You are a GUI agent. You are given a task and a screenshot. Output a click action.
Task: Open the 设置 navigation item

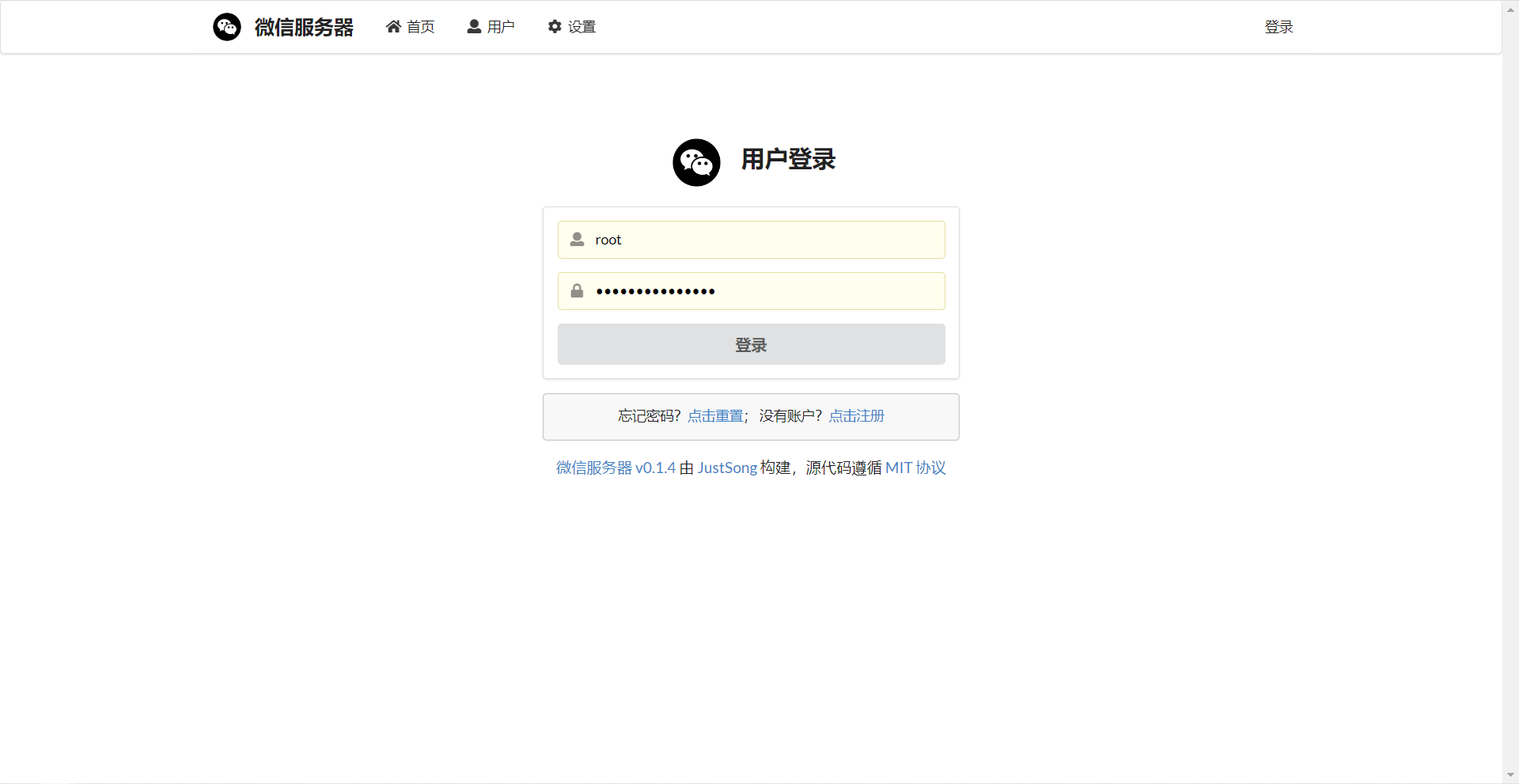coord(581,26)
